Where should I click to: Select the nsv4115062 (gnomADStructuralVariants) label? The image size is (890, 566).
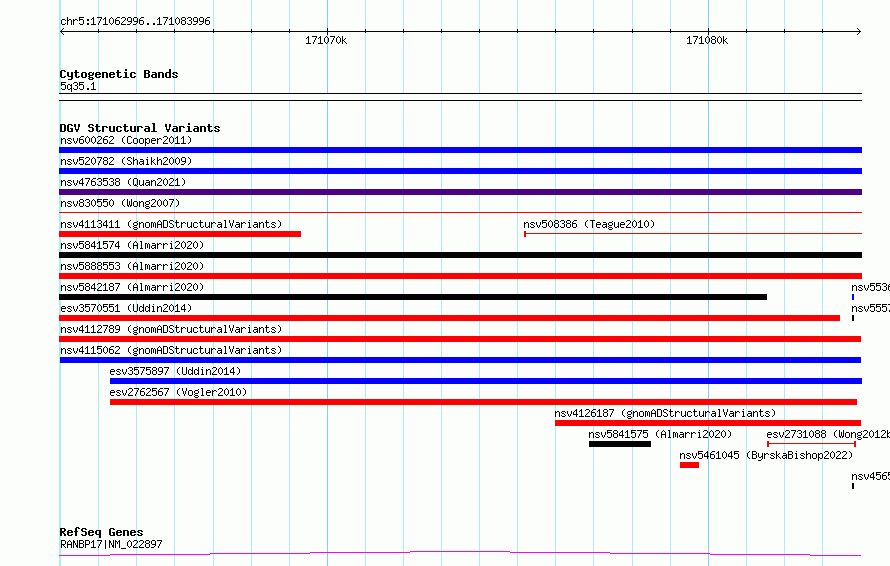171,350
